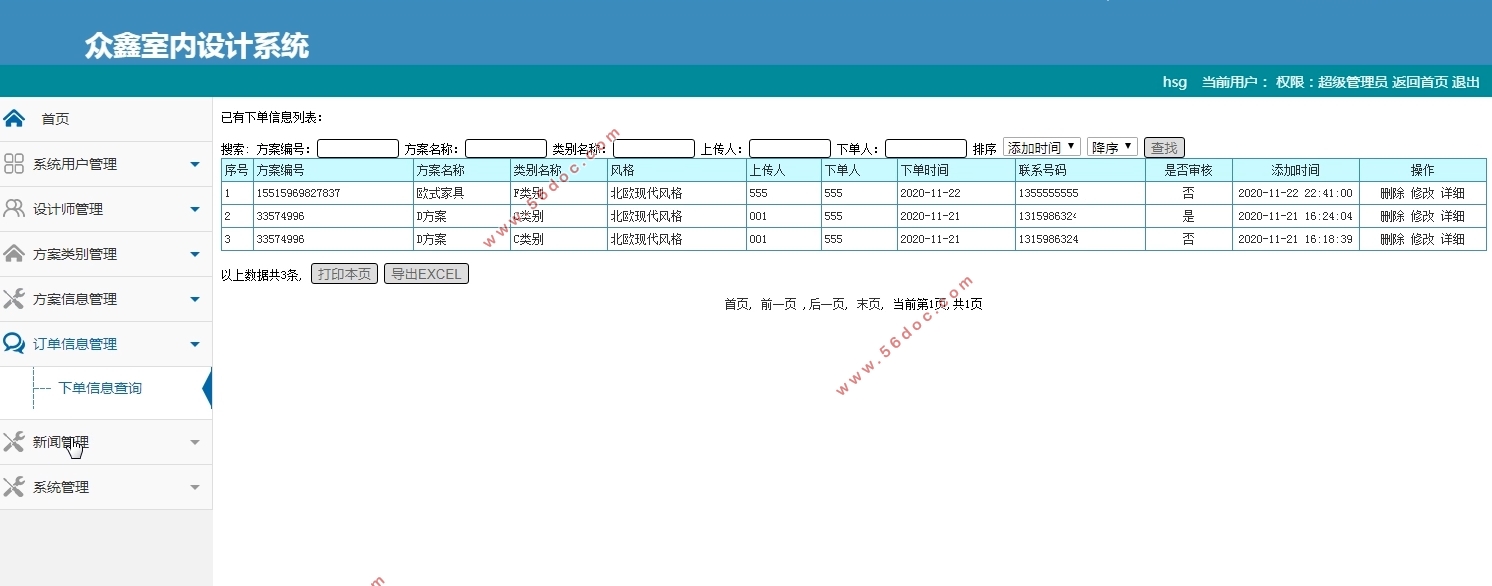
Task: Open the 添加时间 sort field dropdown
Action: click(x=1041, y=147)
